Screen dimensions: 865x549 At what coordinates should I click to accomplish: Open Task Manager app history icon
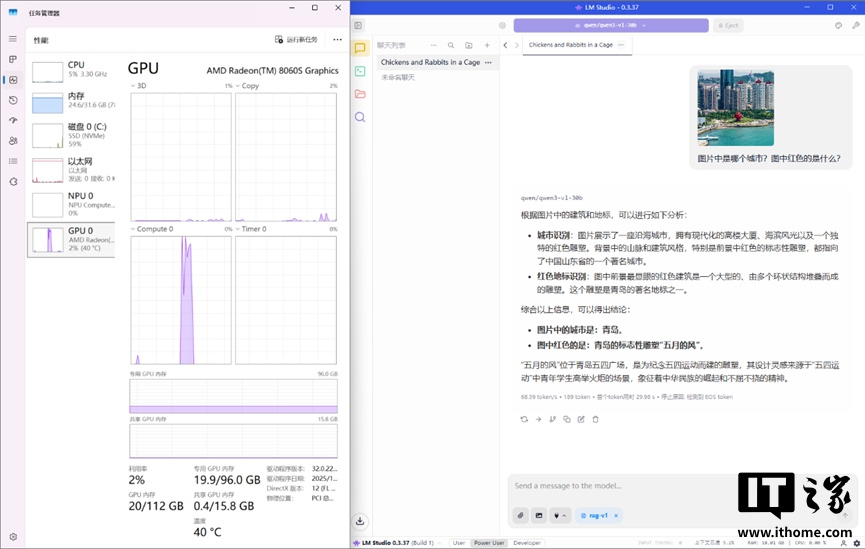point(13,100)
